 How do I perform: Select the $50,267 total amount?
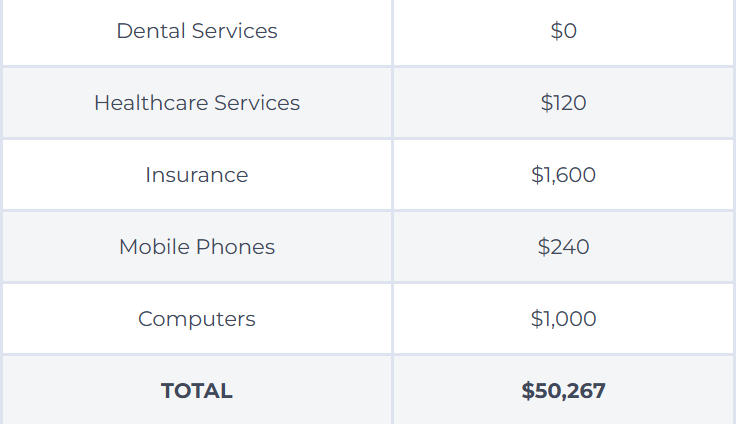click(563, 391)
